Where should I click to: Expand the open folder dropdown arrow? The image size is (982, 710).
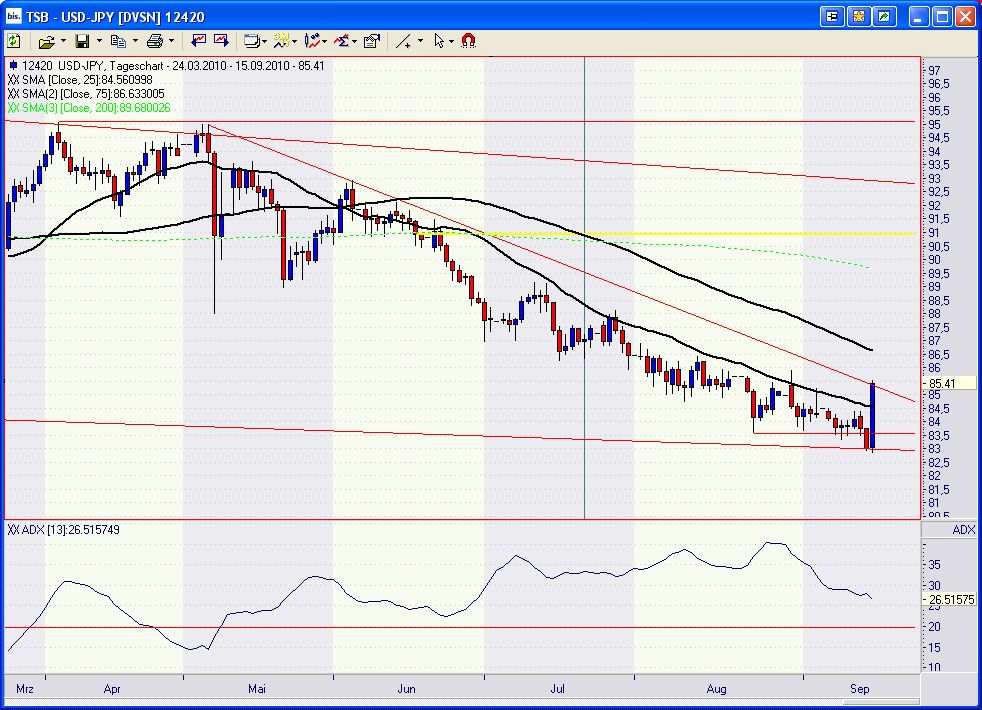63,41
